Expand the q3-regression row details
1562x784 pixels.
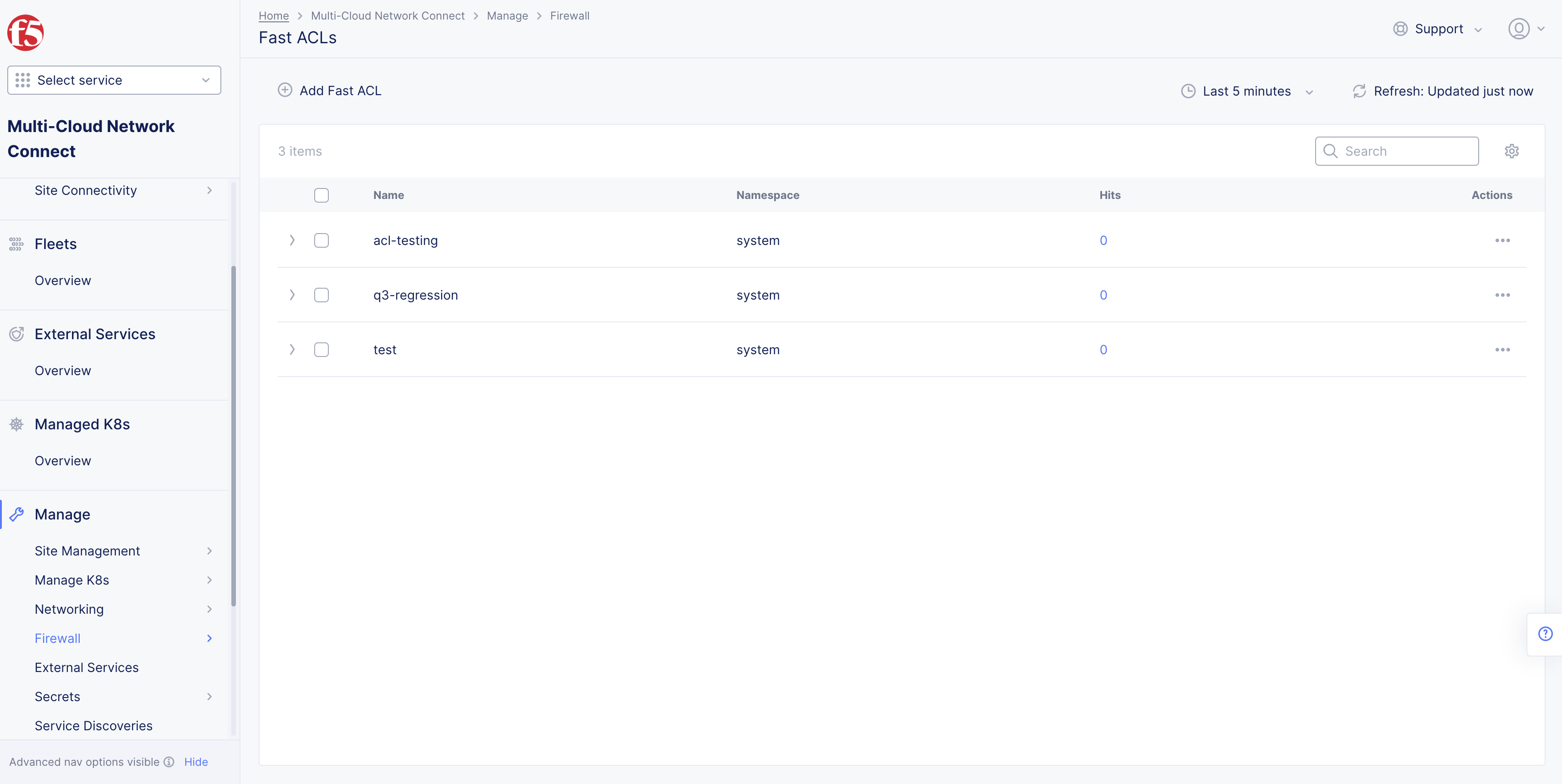coord(291,295)
